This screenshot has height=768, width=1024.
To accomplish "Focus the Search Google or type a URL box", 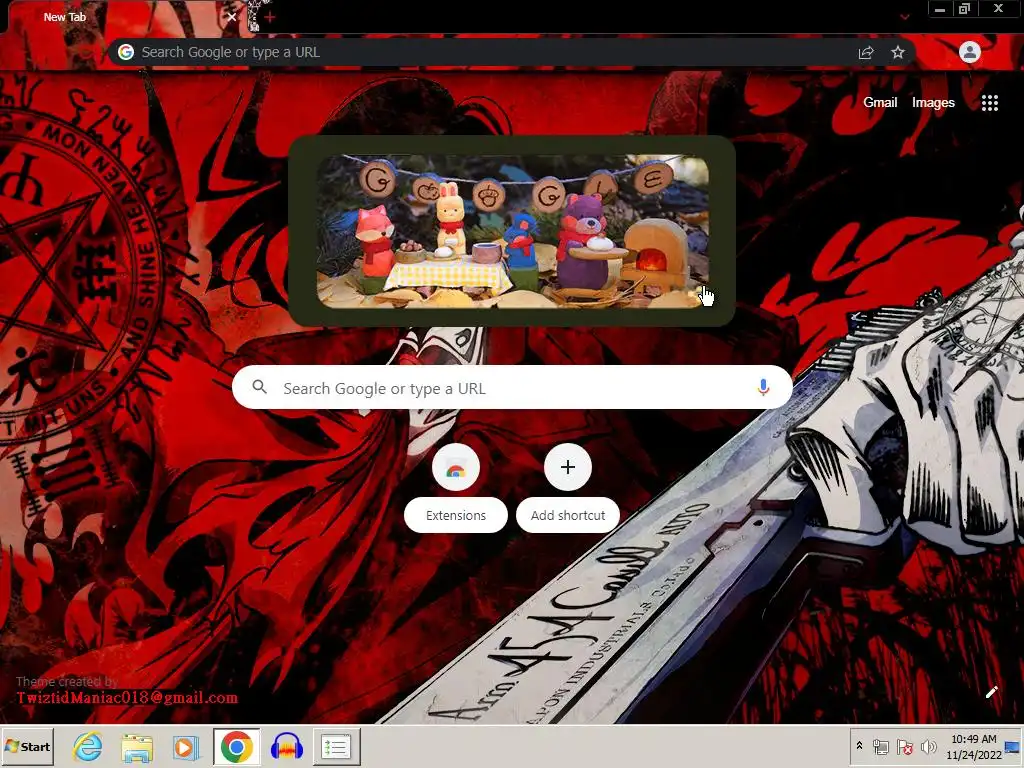I will pyautogui.click(x=512, y=387).
